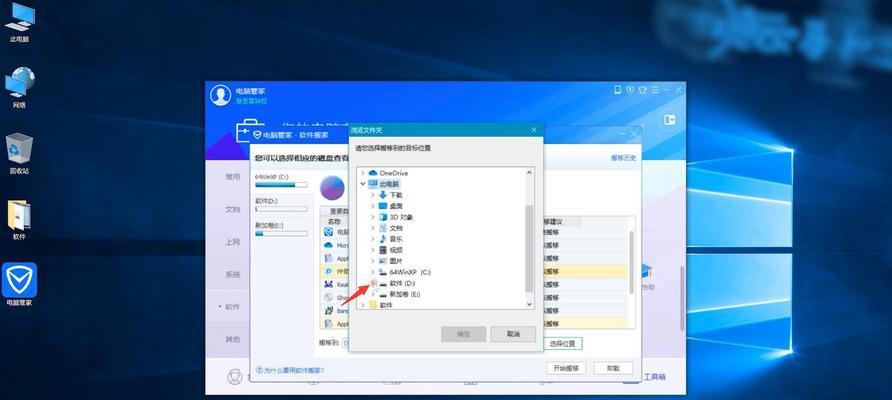Switch to the 软件 sidebar tab
The height and width of the screenshot is (400, 892).
tap(233, 307)
